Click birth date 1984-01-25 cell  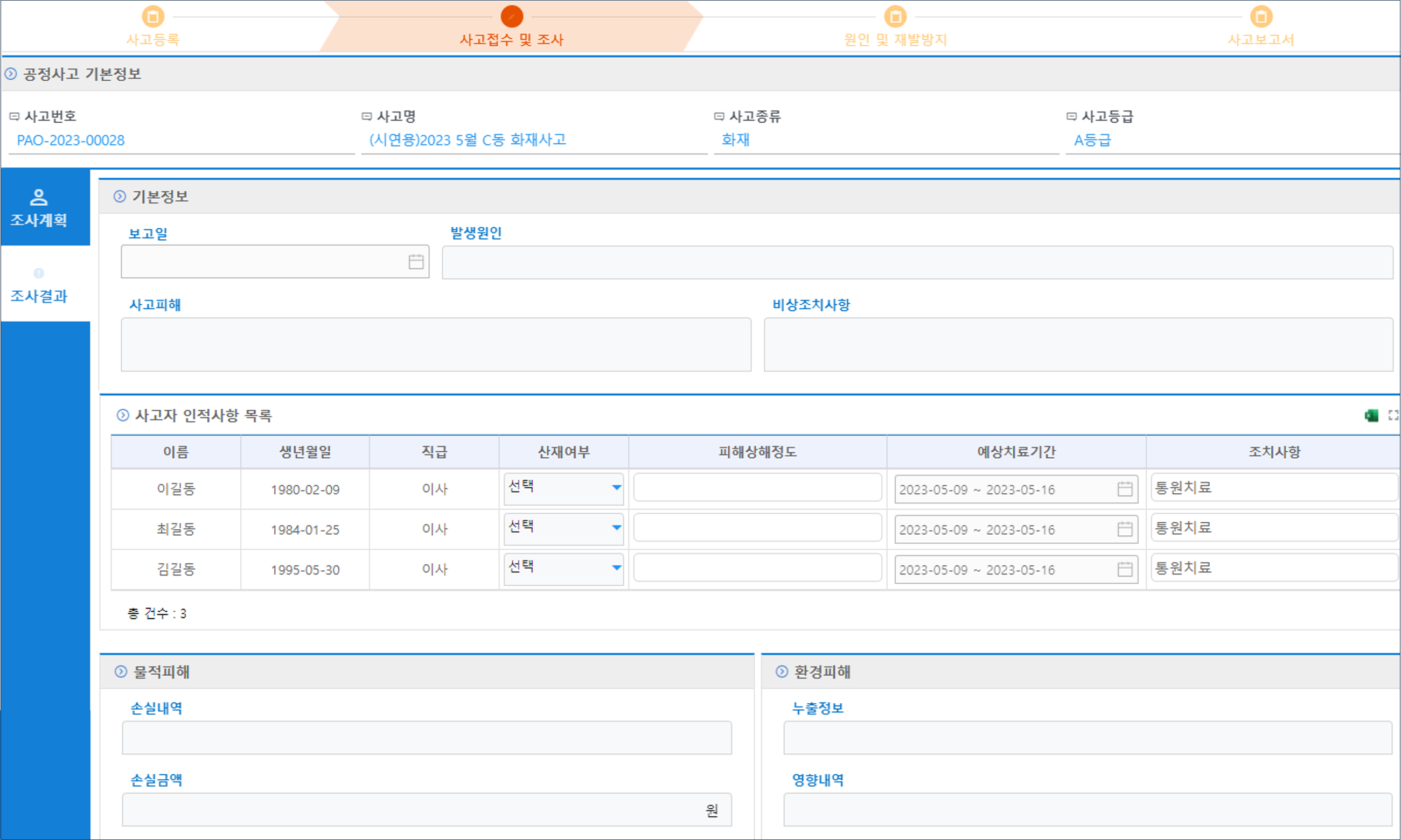pos(305,530)
